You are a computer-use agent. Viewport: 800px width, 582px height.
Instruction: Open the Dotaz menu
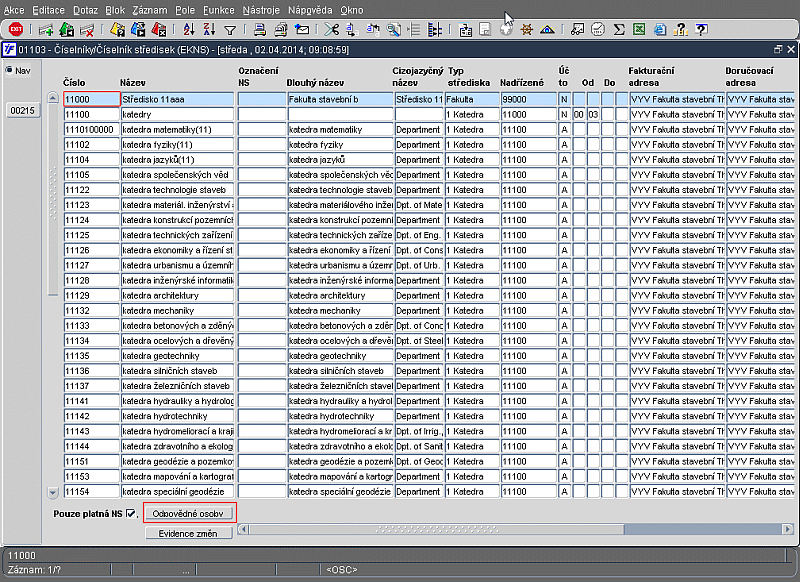pos(85,10)
